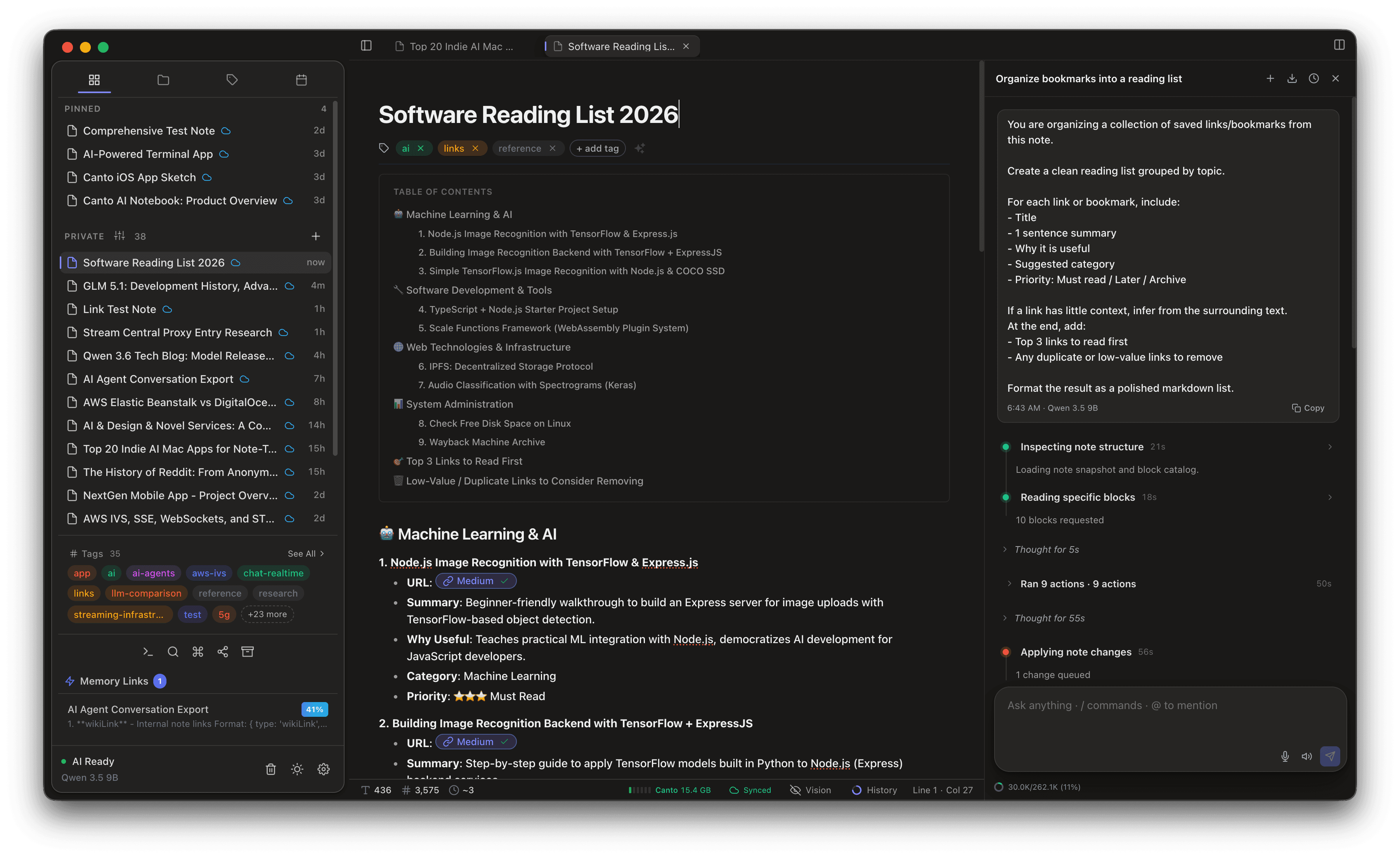Switch to the folders sidebar tab
The height and width of the screenshot is (858, 1400).
coord(163,80)
